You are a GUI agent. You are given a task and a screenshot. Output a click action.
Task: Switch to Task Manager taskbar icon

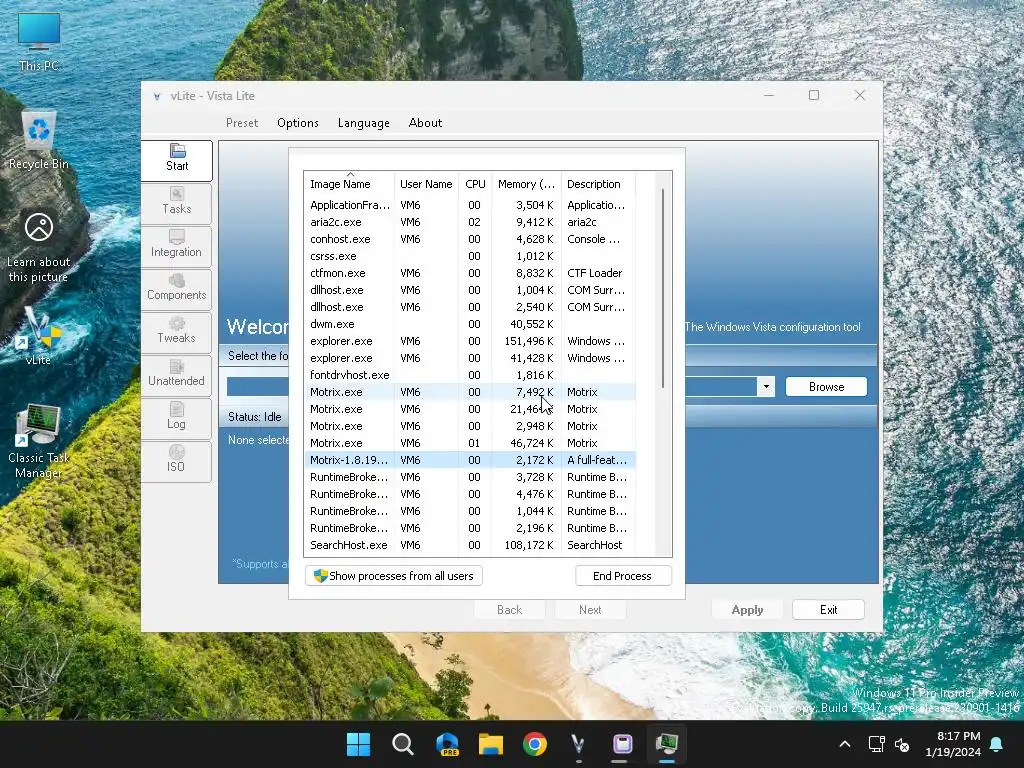pyautogui.click(x=667, y=744)
